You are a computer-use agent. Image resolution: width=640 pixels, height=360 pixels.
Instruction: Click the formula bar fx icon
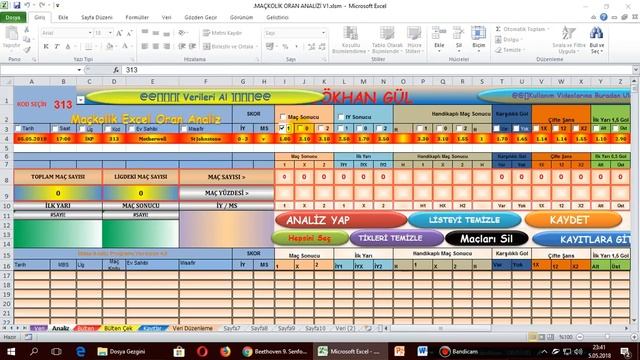(x=116, y=70)
